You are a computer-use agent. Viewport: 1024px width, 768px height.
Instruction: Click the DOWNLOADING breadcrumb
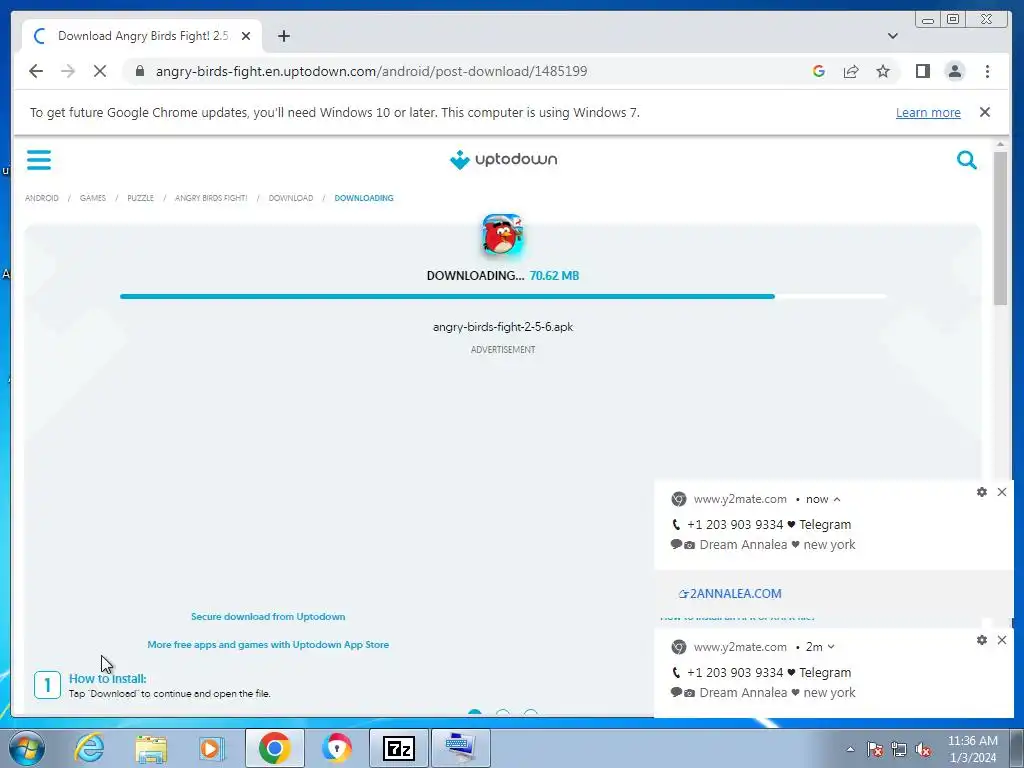364,198
